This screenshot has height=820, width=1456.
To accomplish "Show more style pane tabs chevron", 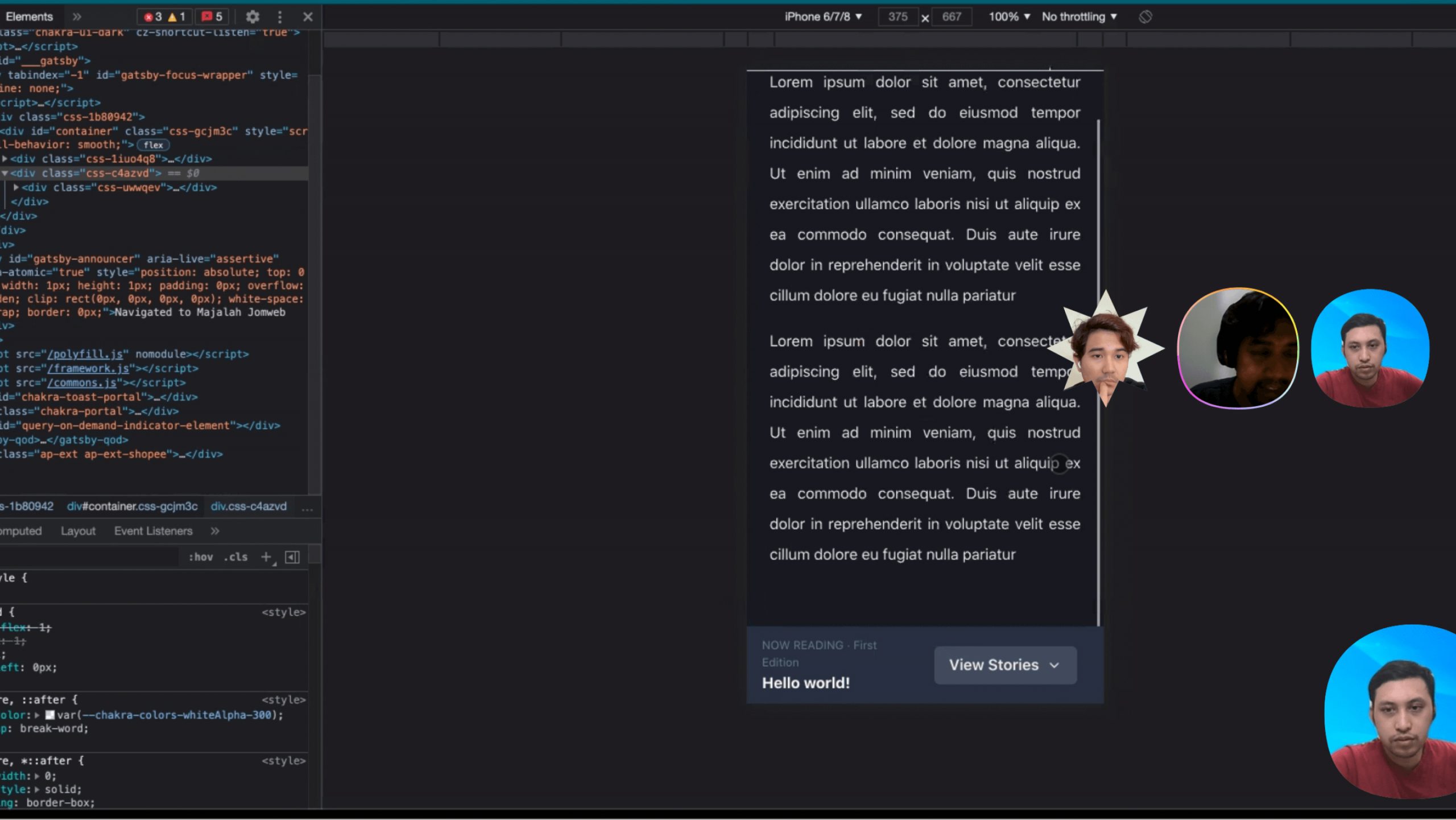I will point(214,531).
